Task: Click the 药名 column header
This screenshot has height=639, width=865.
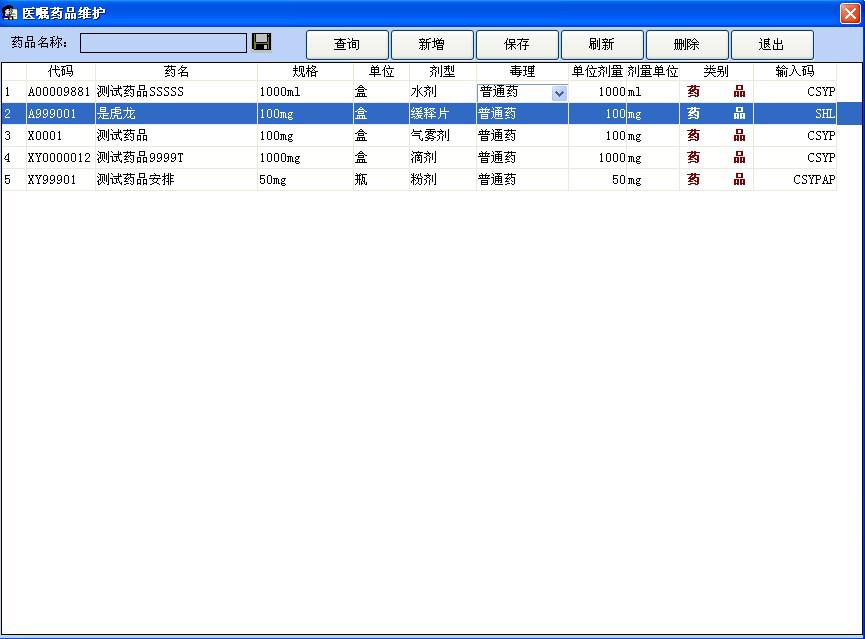Action: coord(176,72)
